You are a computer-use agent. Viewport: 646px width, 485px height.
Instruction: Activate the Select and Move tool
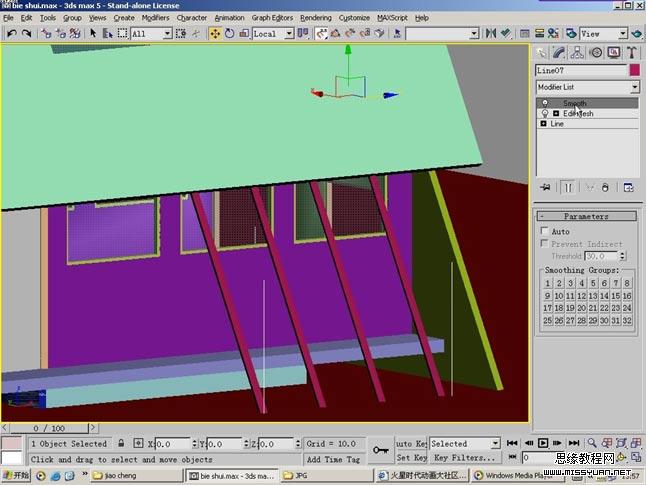pos(215,33)
